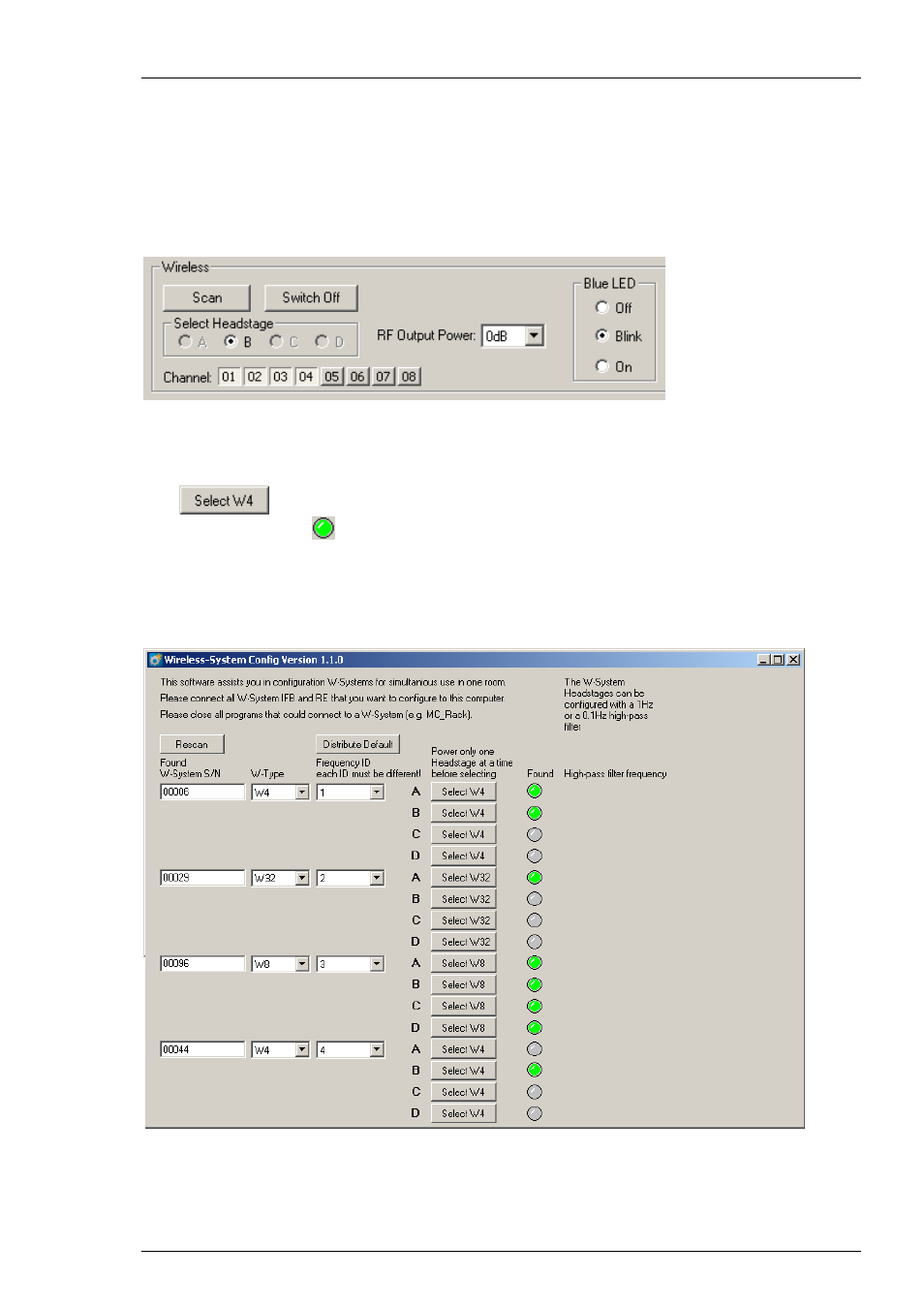Choose channel 07
Screen dimensions: 924x1308
pyautogui.click(x=384, y=376)
